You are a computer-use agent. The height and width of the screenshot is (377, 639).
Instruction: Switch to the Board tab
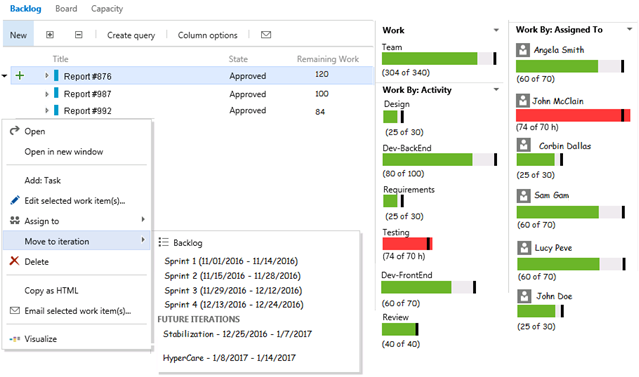coord(66,9)
